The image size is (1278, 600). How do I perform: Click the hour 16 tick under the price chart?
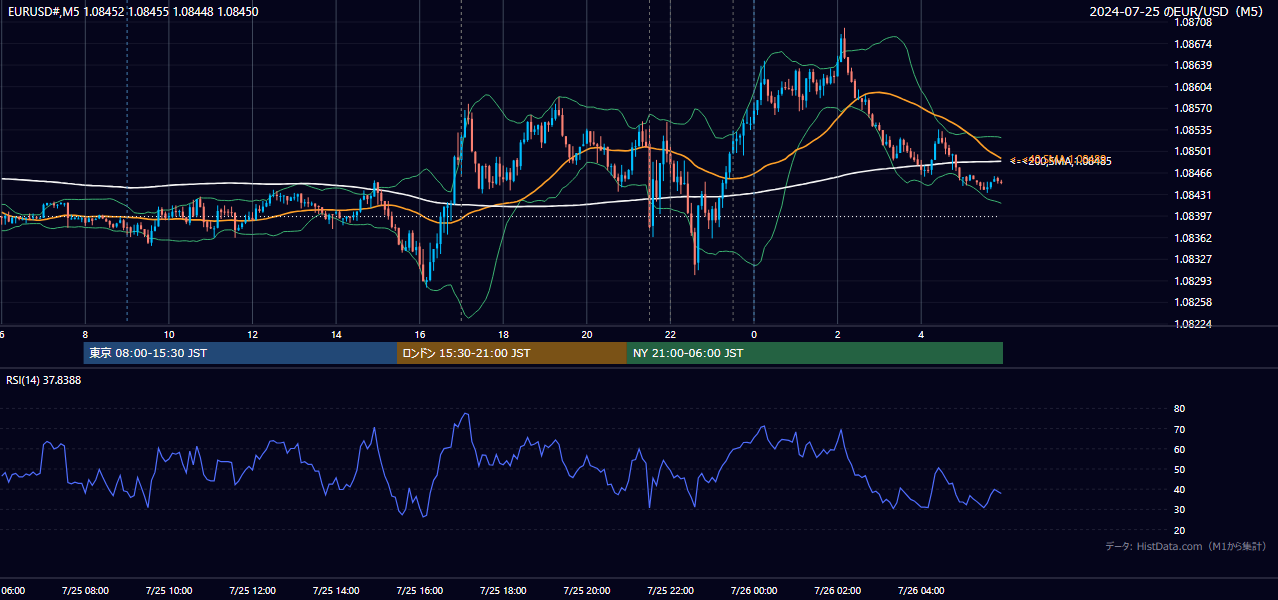[420, 334]
